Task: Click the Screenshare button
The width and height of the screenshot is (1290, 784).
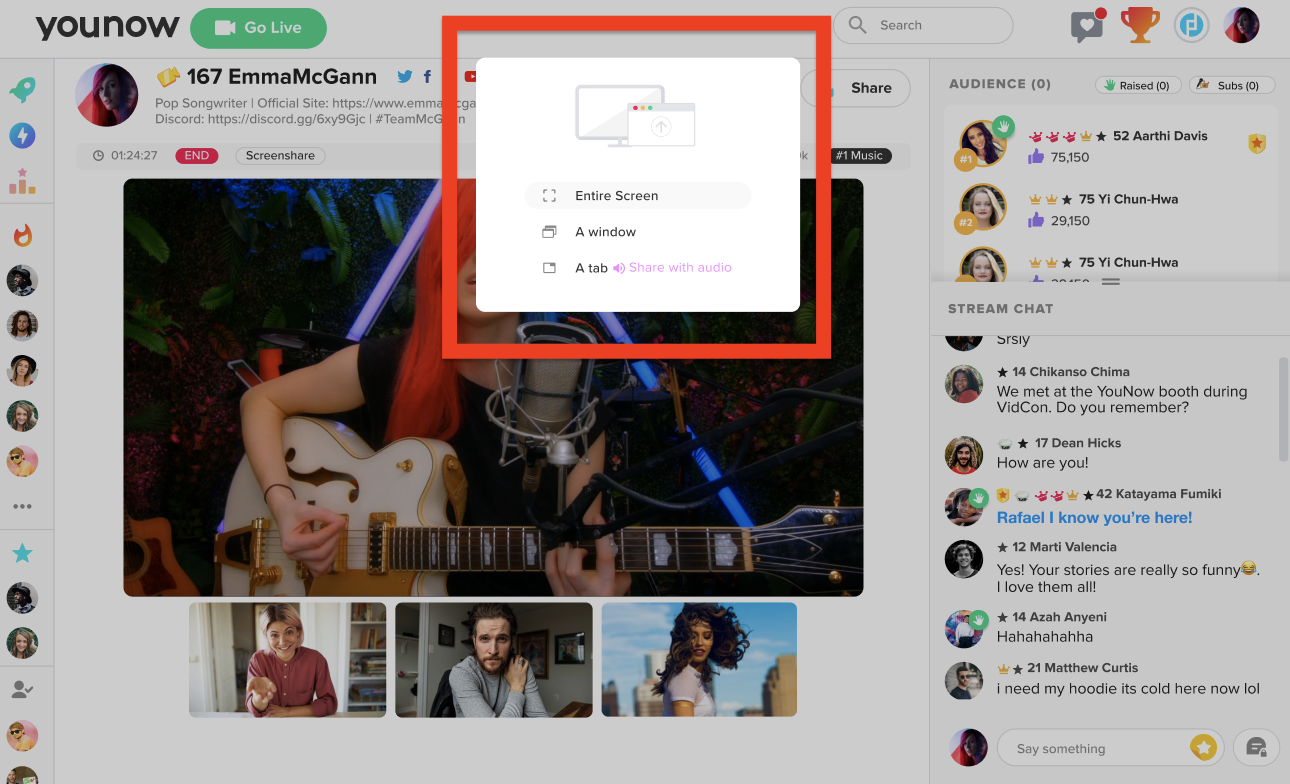Action: point(280,156)
